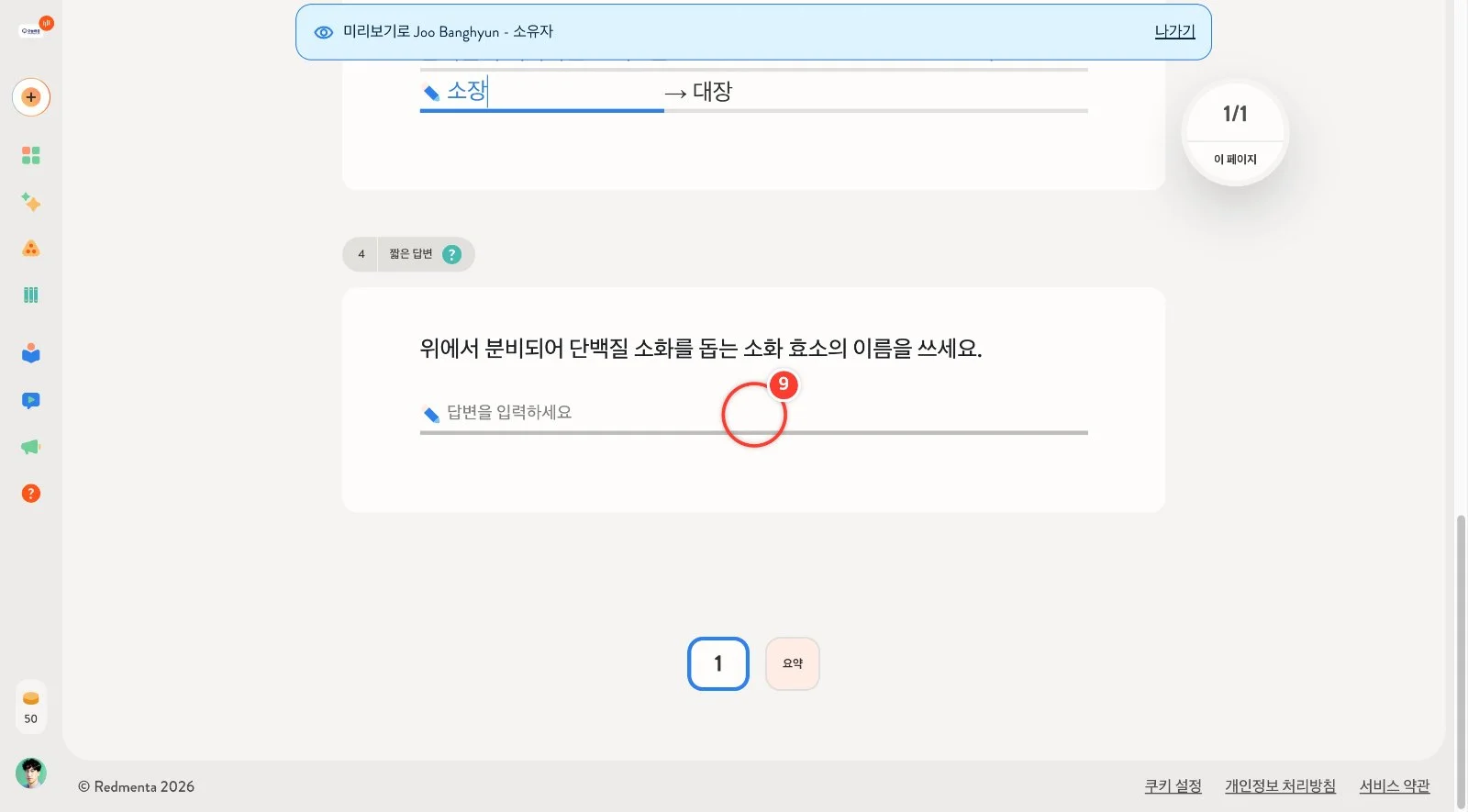Open 쿠키 설정 link in footer
Viewport: 1468px width, 812px height.
[1173, 786]
